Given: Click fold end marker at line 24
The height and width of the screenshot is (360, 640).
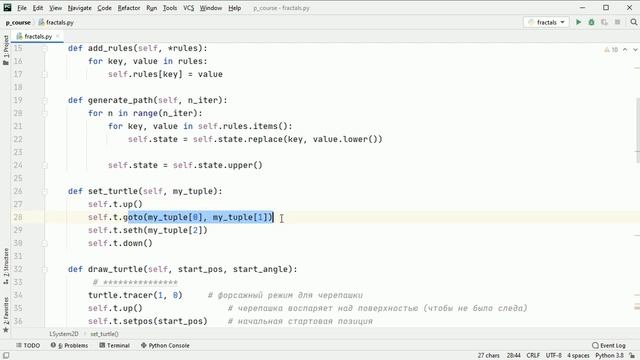Looking at the screenshot, I should coord(44,165).
